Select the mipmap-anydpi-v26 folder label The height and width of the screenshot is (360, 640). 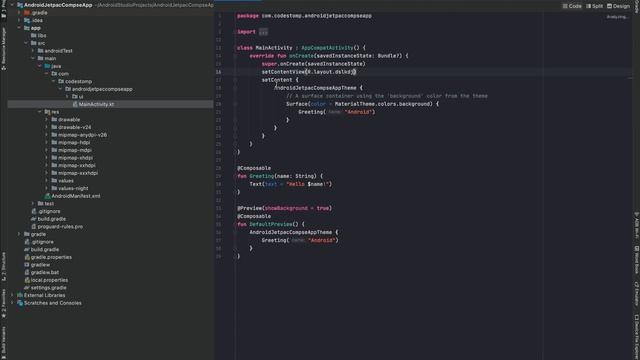tap(82, 135)
